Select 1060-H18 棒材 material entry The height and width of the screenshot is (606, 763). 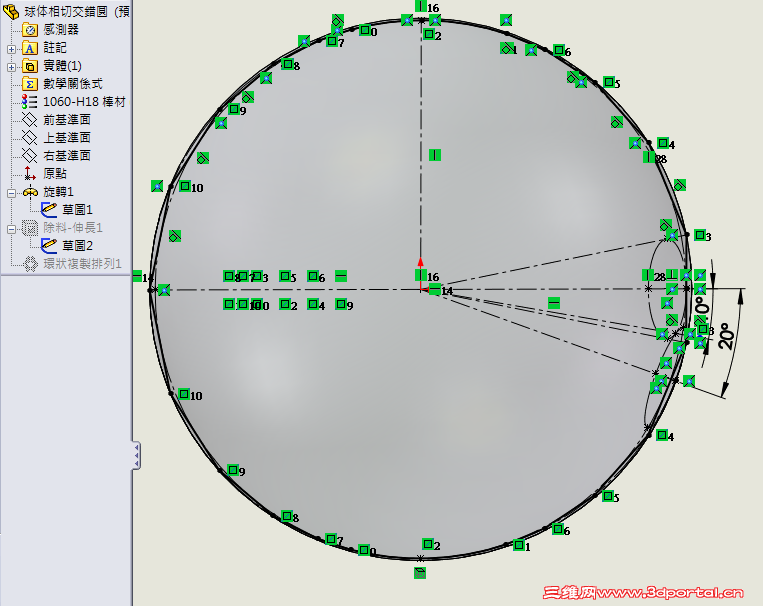pyautogui.click(x=84, y=102)
